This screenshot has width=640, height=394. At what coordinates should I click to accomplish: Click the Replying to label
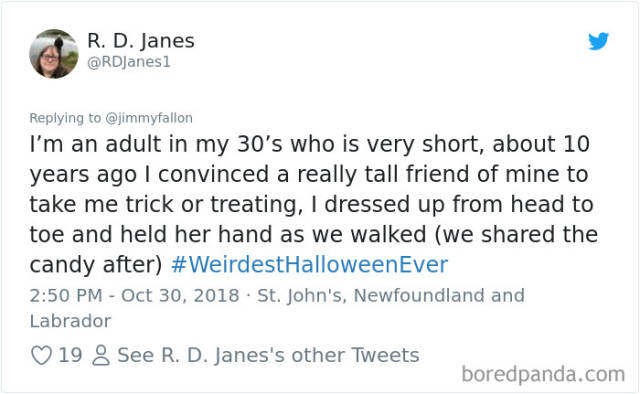pyautogui.click(x=65, y=118)
